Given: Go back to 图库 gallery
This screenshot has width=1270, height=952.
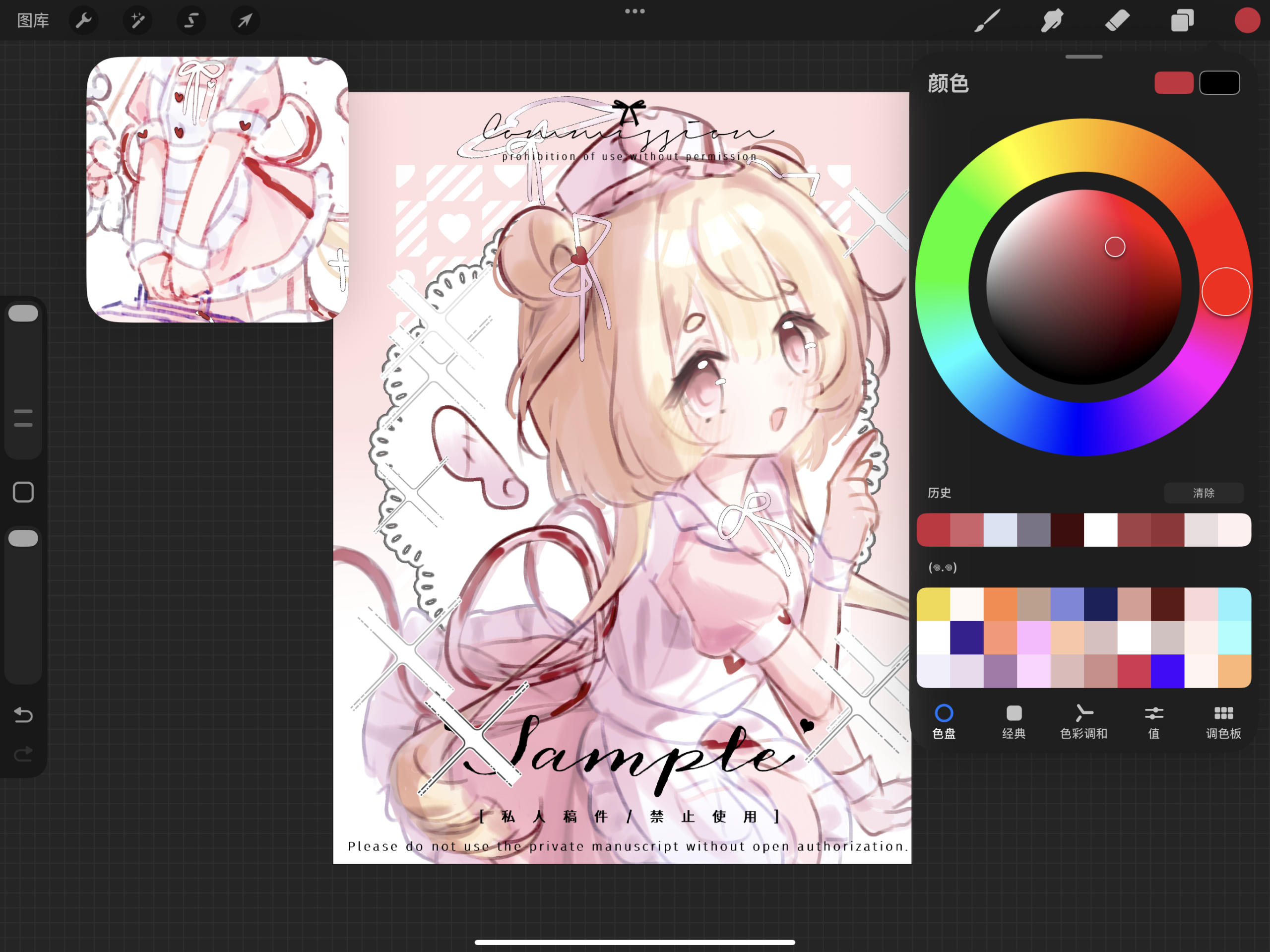Looking at the screenshot, I should coord(33,21).
